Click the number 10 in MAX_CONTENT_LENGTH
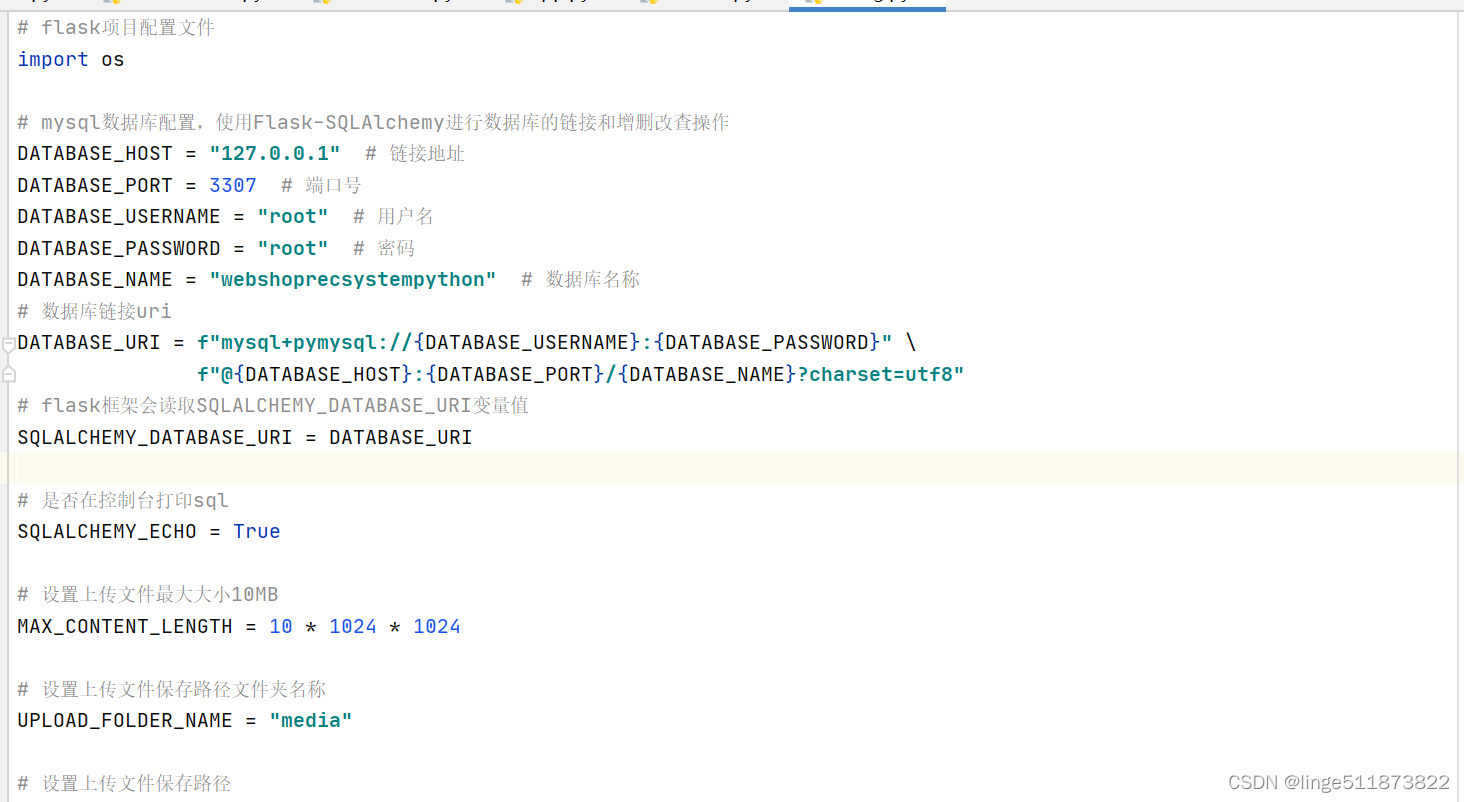Screen dimensions: 1464x802 click(281, 626)
